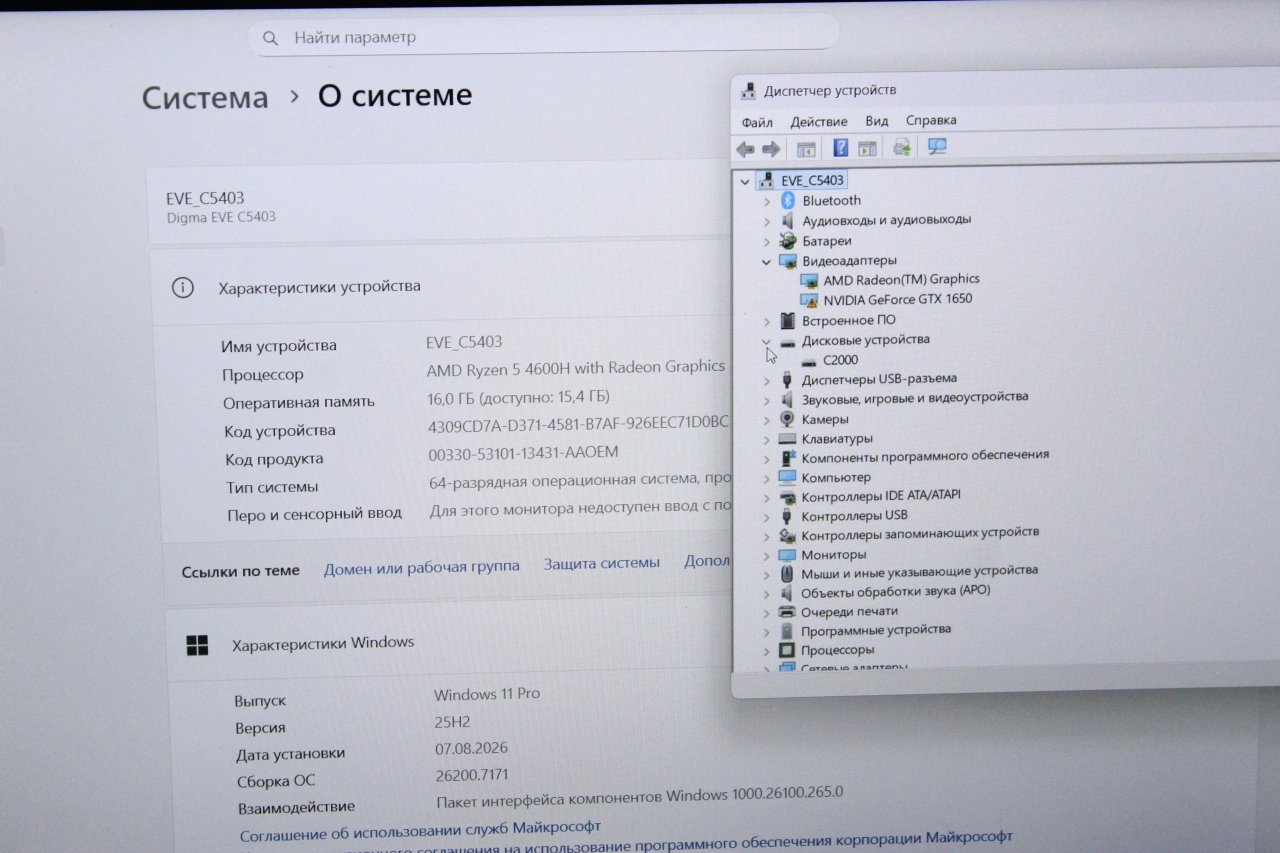Click the product code 00330-53101-13431-AAOEM

[x=523, y=453]
